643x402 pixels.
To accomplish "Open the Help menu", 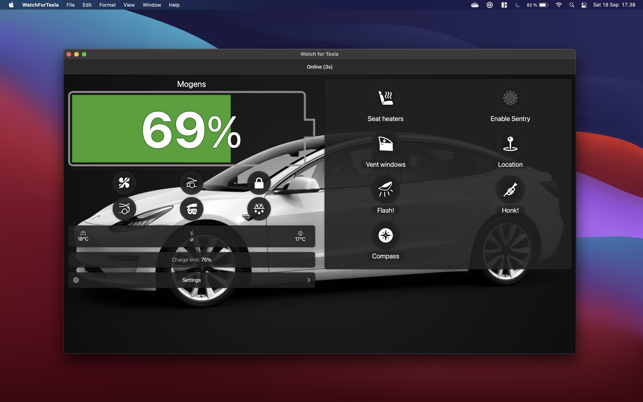I will click(174, 5).
